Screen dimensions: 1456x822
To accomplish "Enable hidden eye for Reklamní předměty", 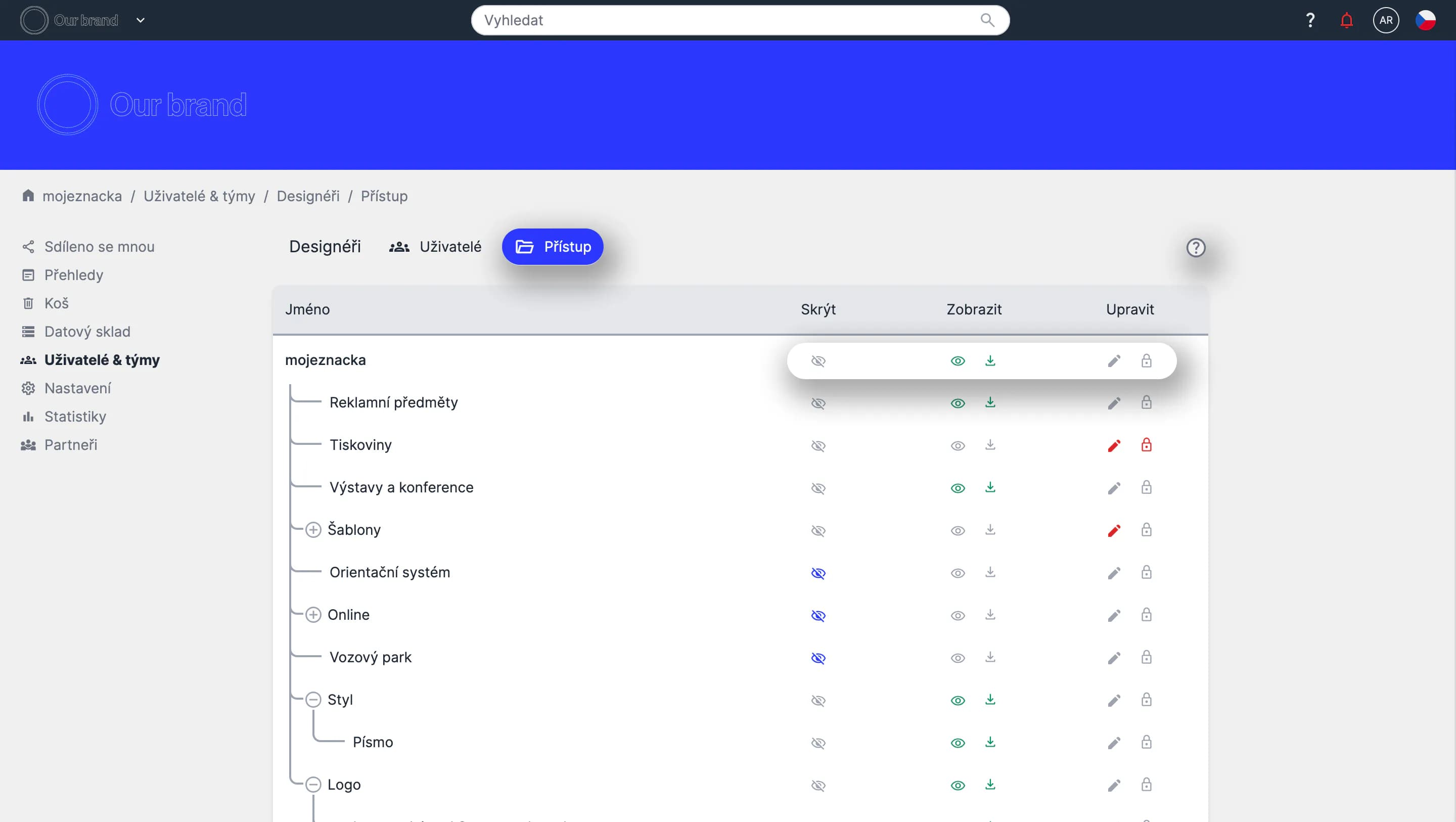I will coord(818,403).
